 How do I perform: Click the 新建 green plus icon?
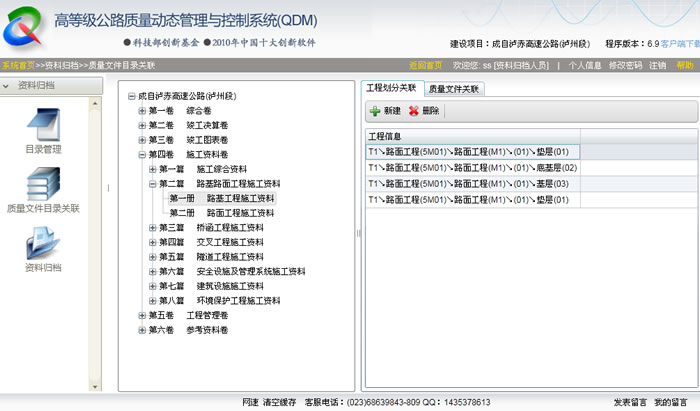coord(375,111)
